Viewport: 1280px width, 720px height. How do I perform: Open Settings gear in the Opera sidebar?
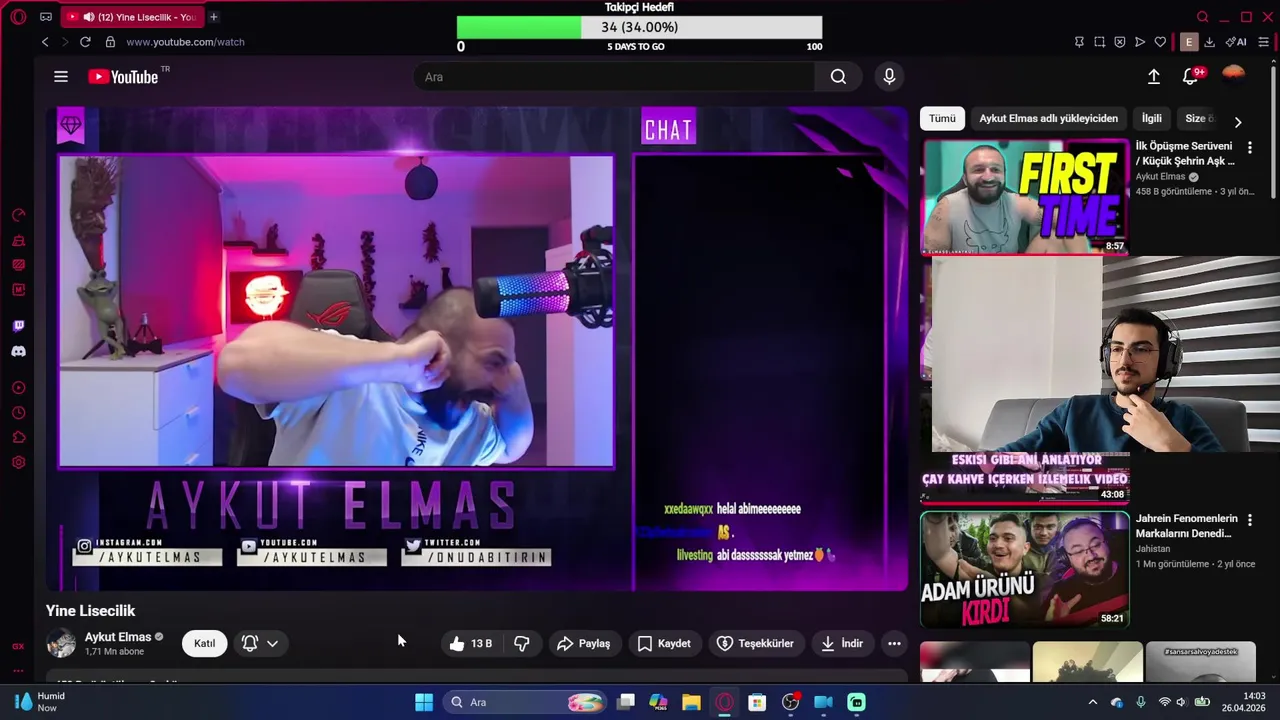[x=18, y=463]
